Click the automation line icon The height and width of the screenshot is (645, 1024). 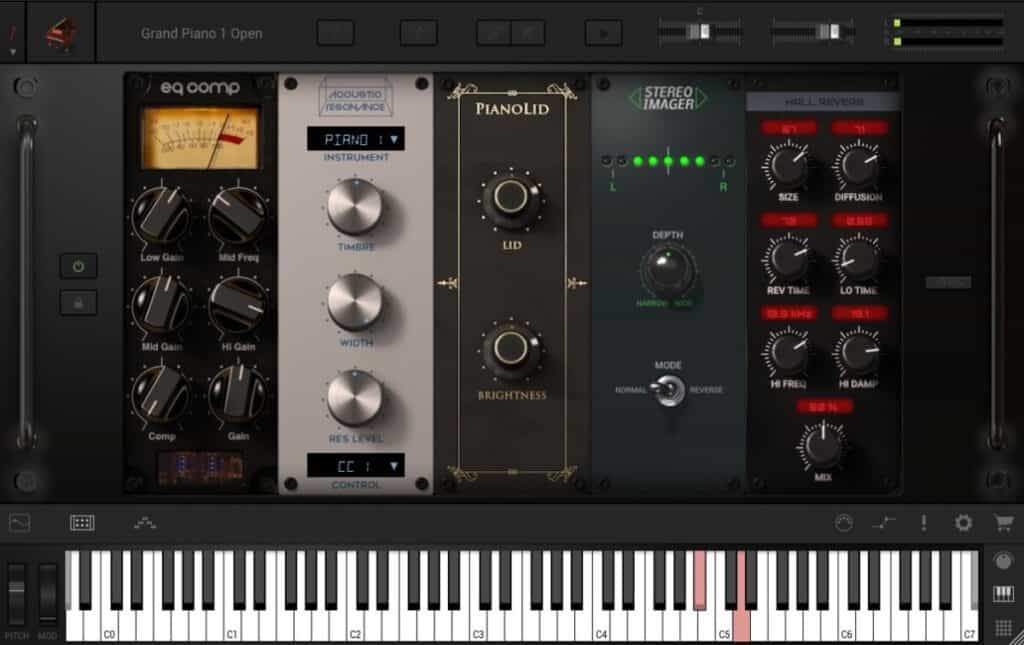(x=884, y=523)
